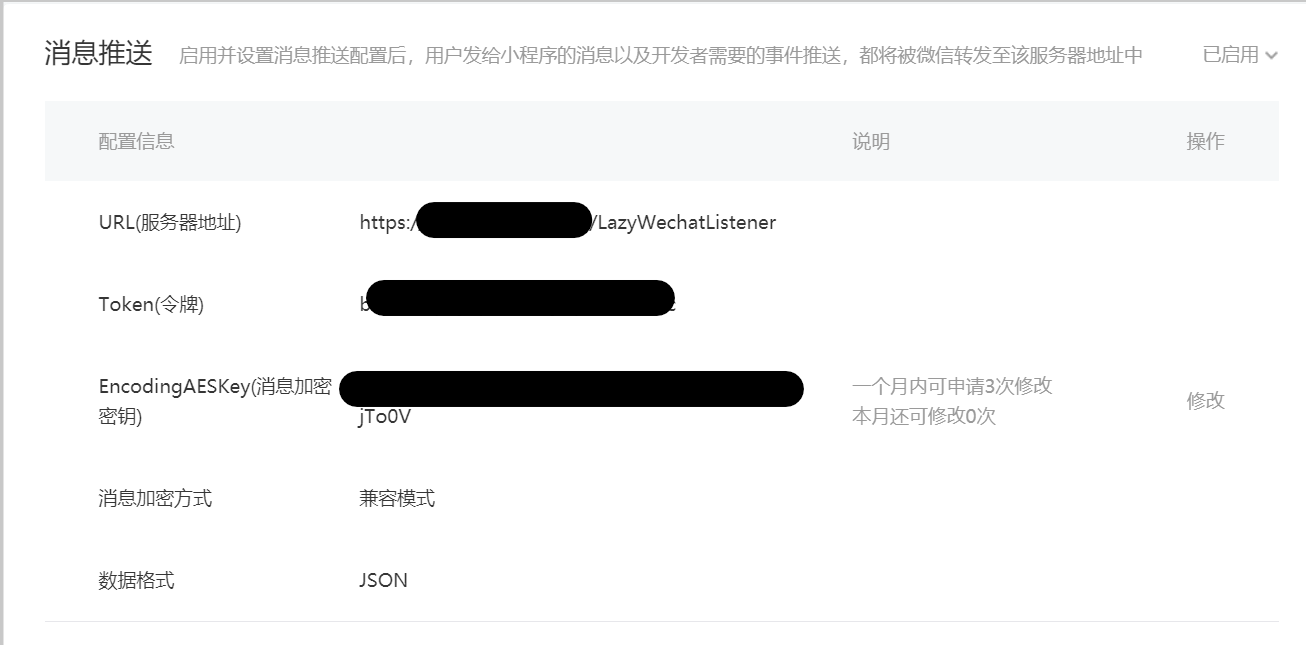Click the 消息推送 description text
Image resolution: width=1306 pixels, height=645 pixels.
(661, 55)
